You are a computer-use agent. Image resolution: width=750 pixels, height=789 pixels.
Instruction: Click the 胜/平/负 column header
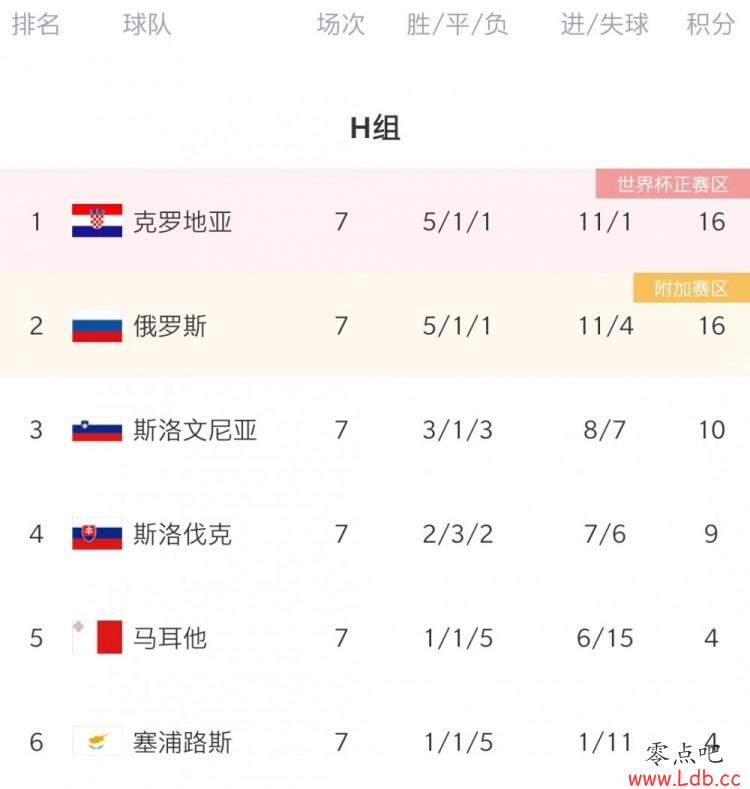pyautogui.click(x=457, y=24)
